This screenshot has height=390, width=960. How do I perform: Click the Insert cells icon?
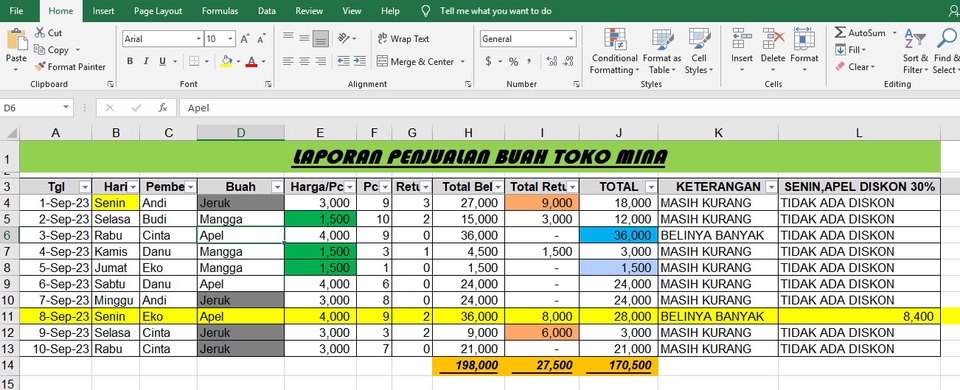[742, 39]
